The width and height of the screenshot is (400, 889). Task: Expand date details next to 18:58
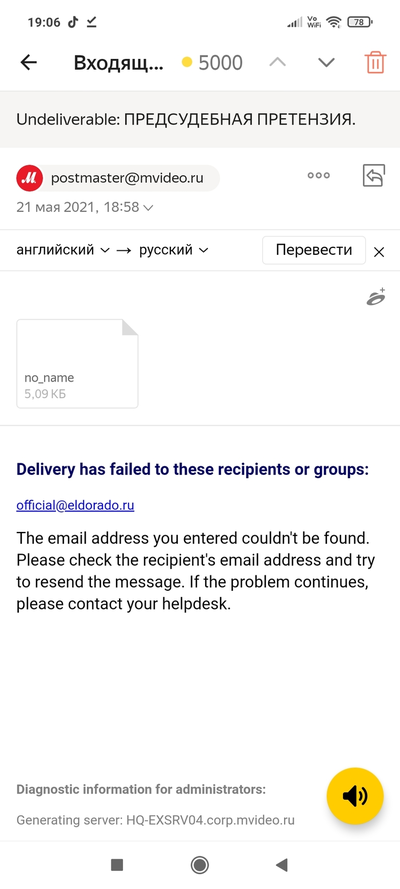pyautogui.click(x=148, y=208)
